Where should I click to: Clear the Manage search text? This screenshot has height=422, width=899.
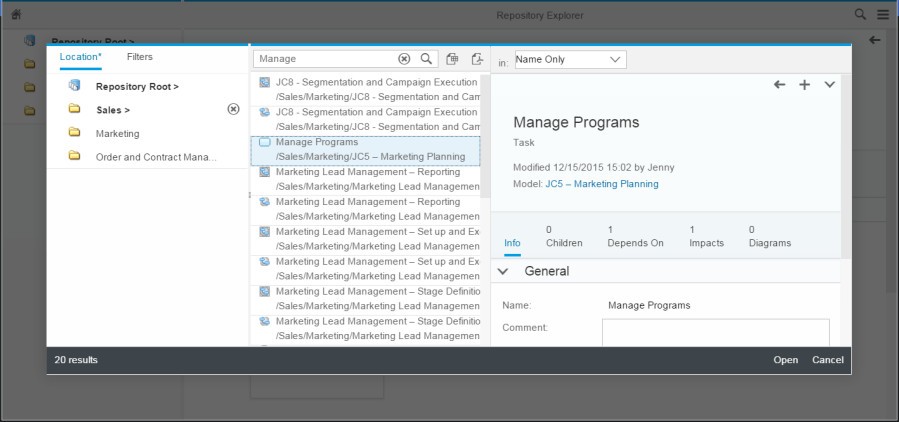[404, 59]
